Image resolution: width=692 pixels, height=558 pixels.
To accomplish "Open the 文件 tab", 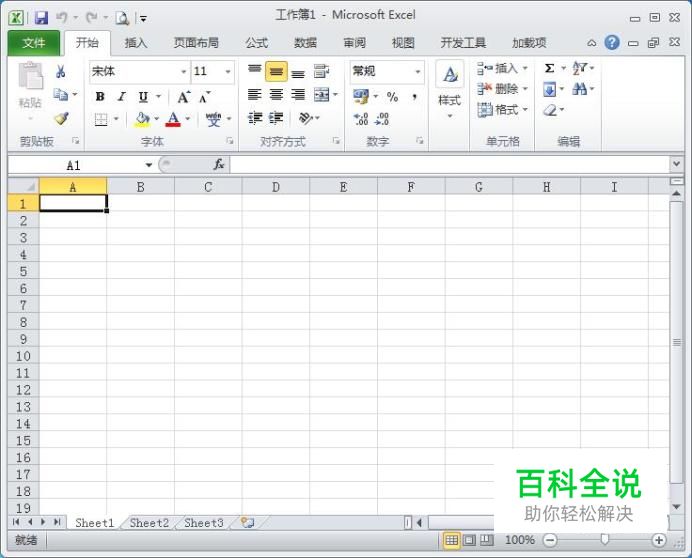I will coord(34,43).
